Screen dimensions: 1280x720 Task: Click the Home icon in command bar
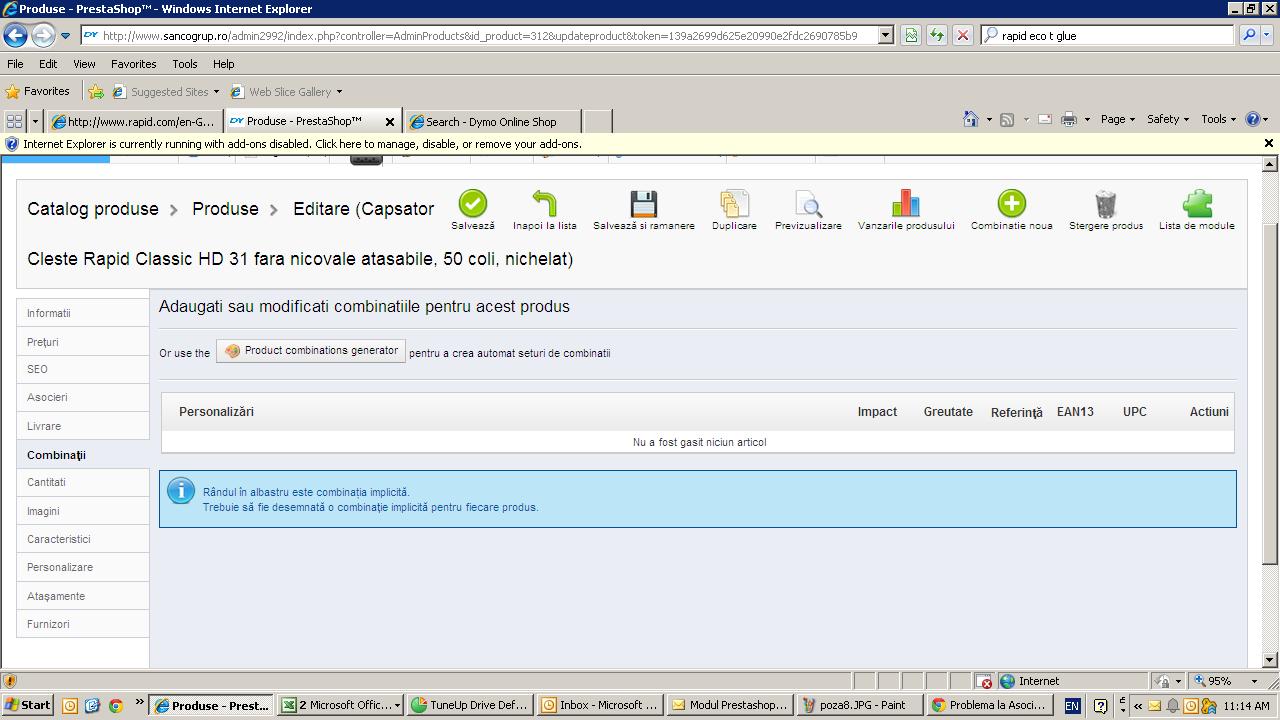click(x=970, y=119)
